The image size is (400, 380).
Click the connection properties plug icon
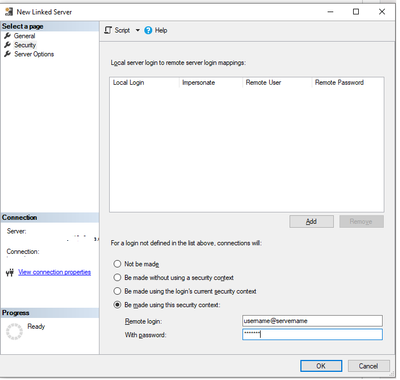[x=10, y=273]
